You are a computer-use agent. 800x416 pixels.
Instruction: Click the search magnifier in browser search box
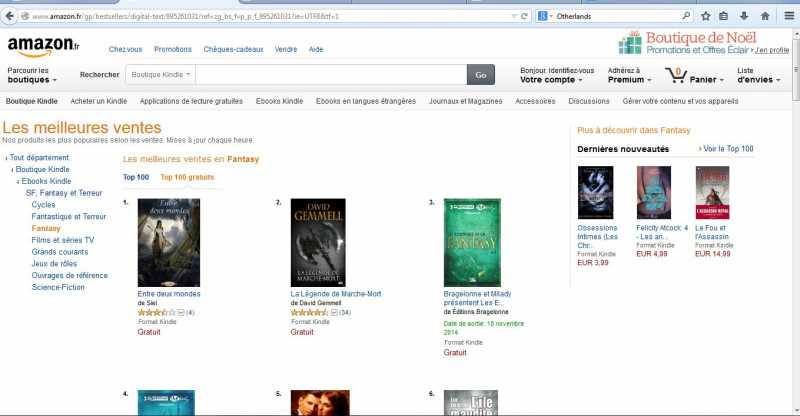click(686, 16)
